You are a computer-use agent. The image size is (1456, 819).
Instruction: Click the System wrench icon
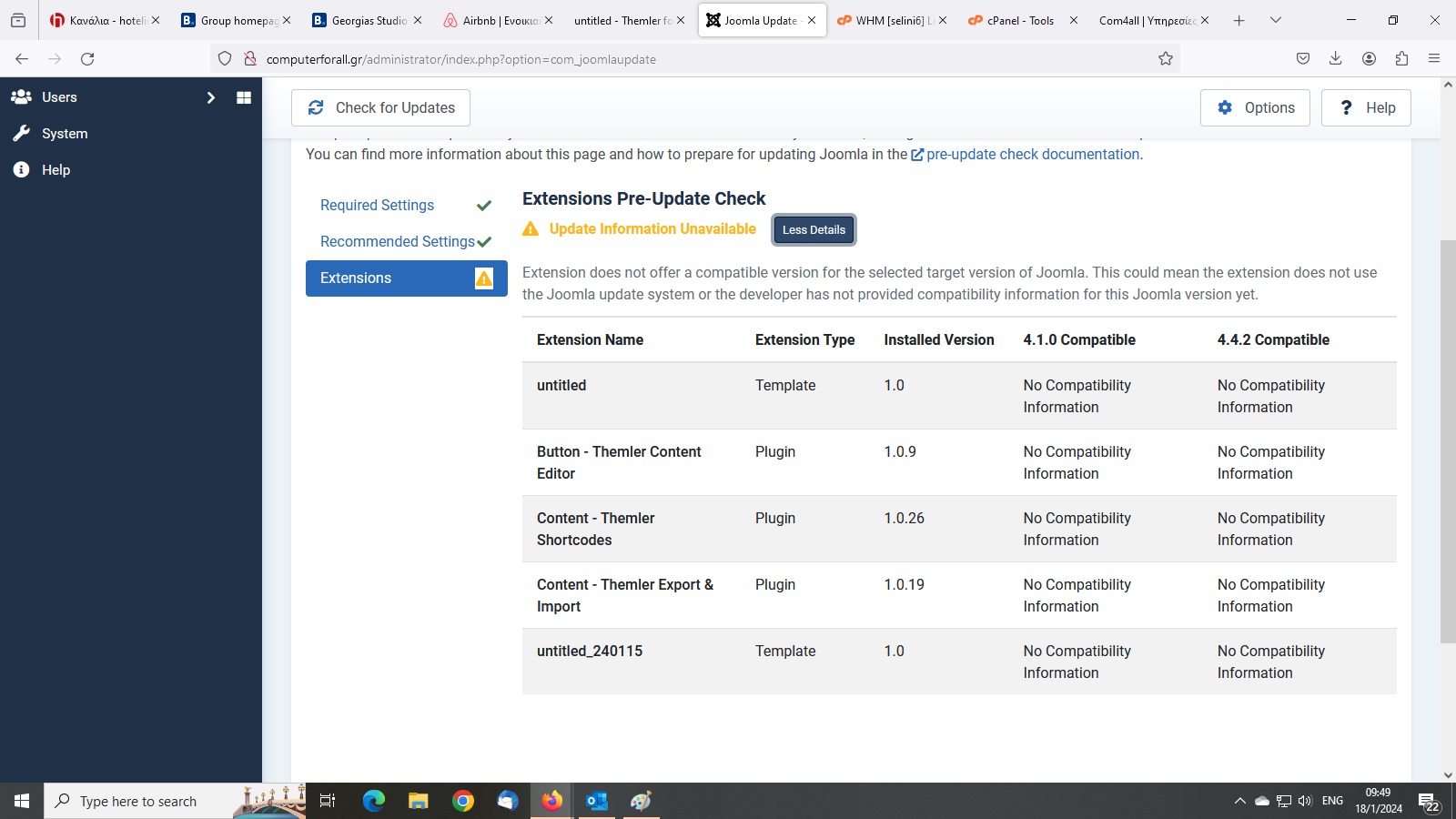click(22, 134)
